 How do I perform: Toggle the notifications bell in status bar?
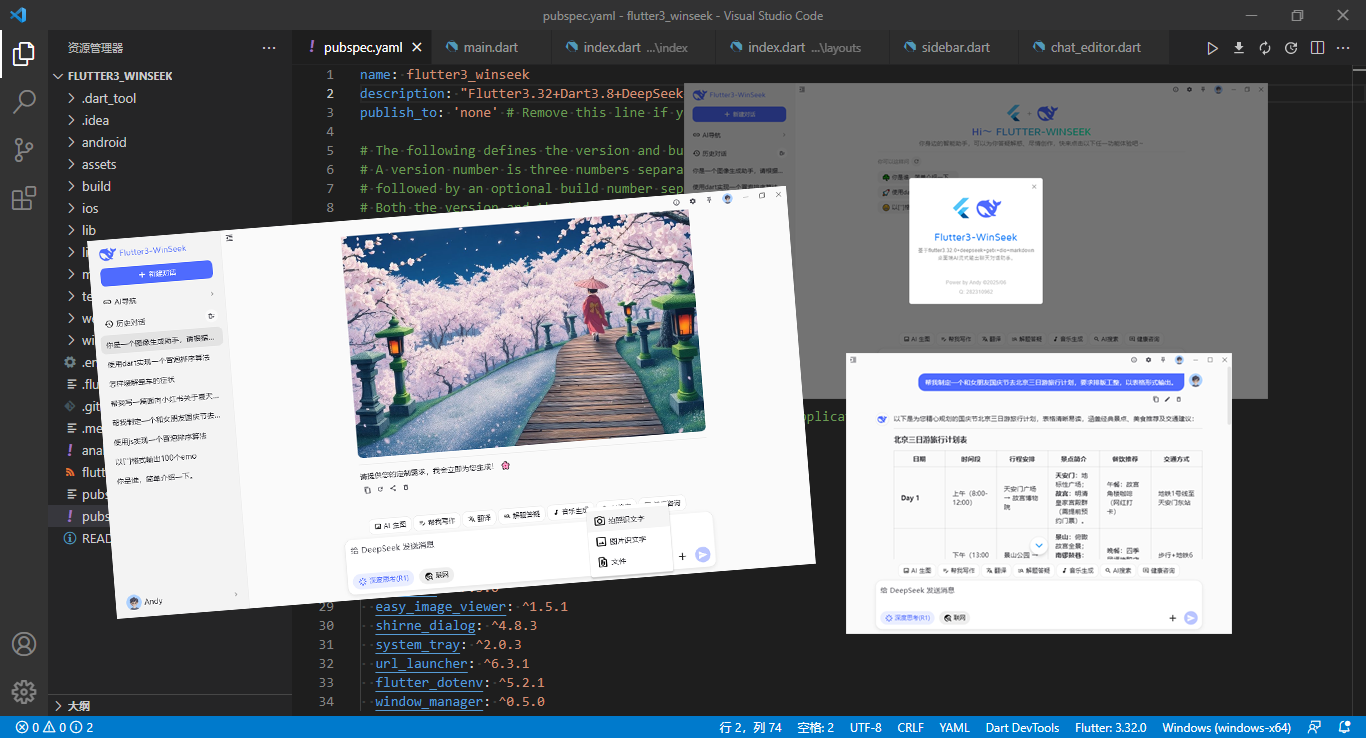1344,727
